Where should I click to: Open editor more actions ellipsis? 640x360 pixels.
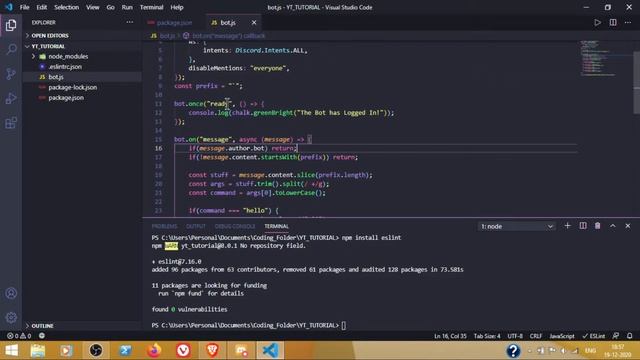[x=628, y=22]
